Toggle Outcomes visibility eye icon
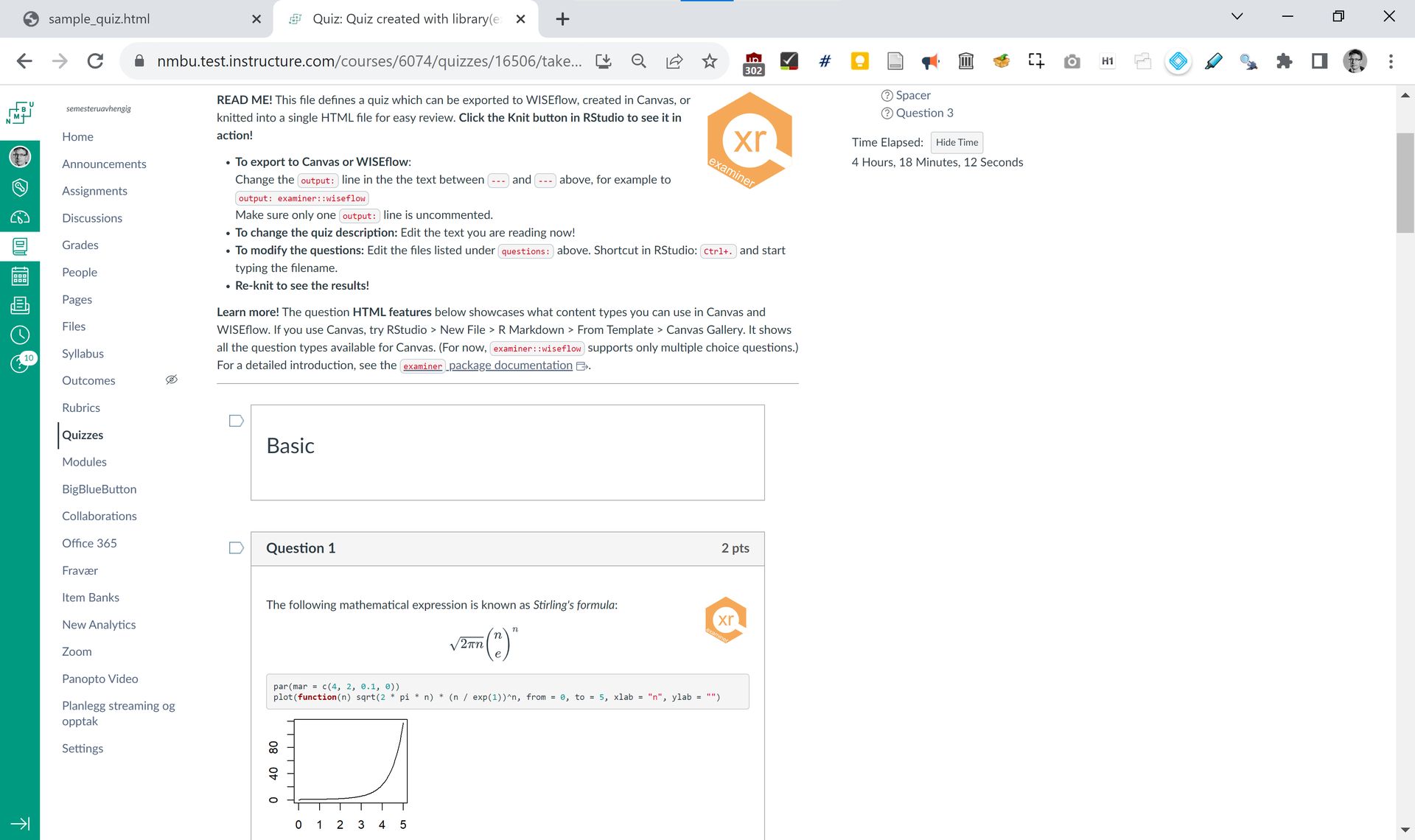This screenshot has height=840, width=1415. point(172,380)
